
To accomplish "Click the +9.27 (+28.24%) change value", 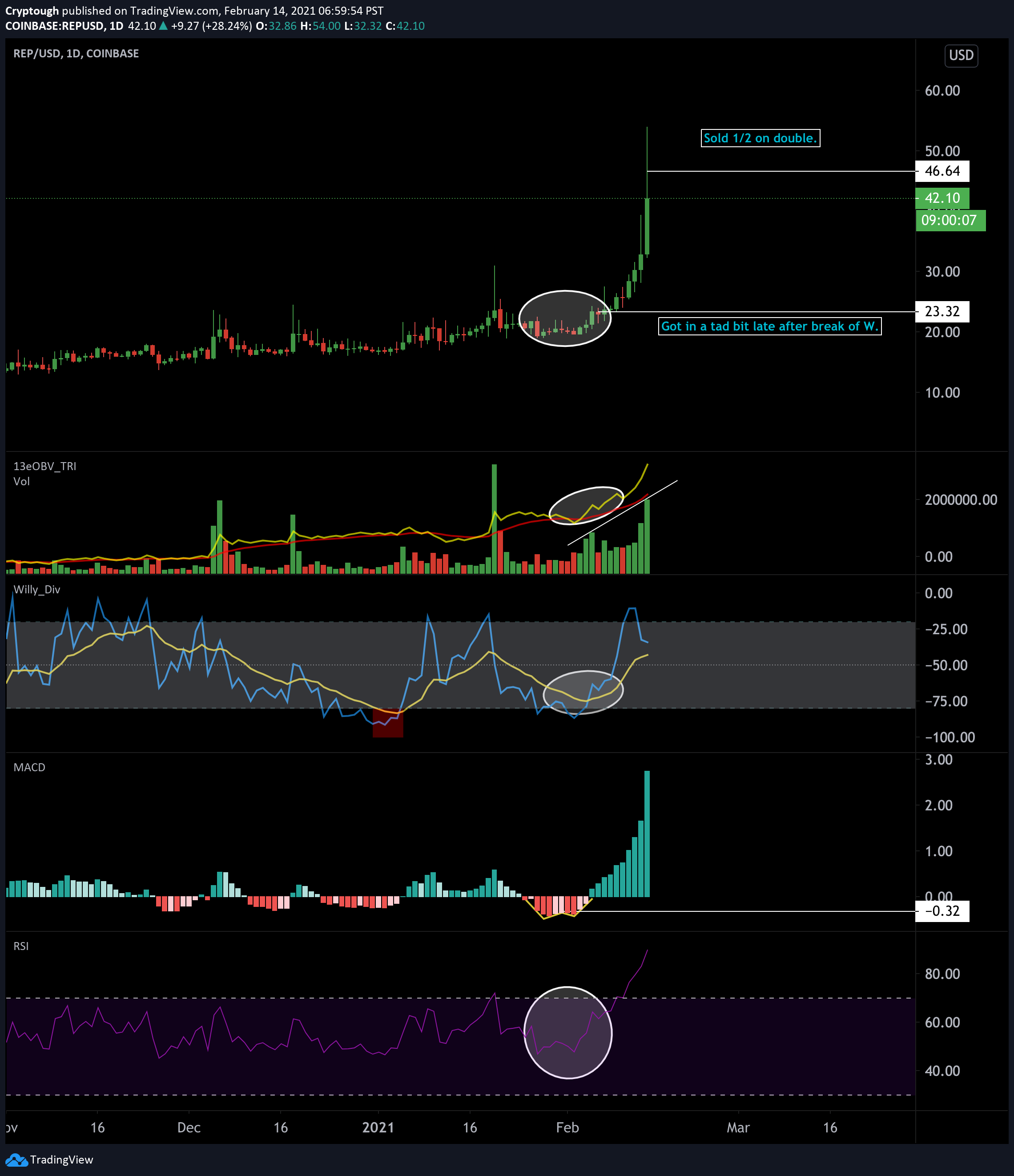I will click(211, 26).
